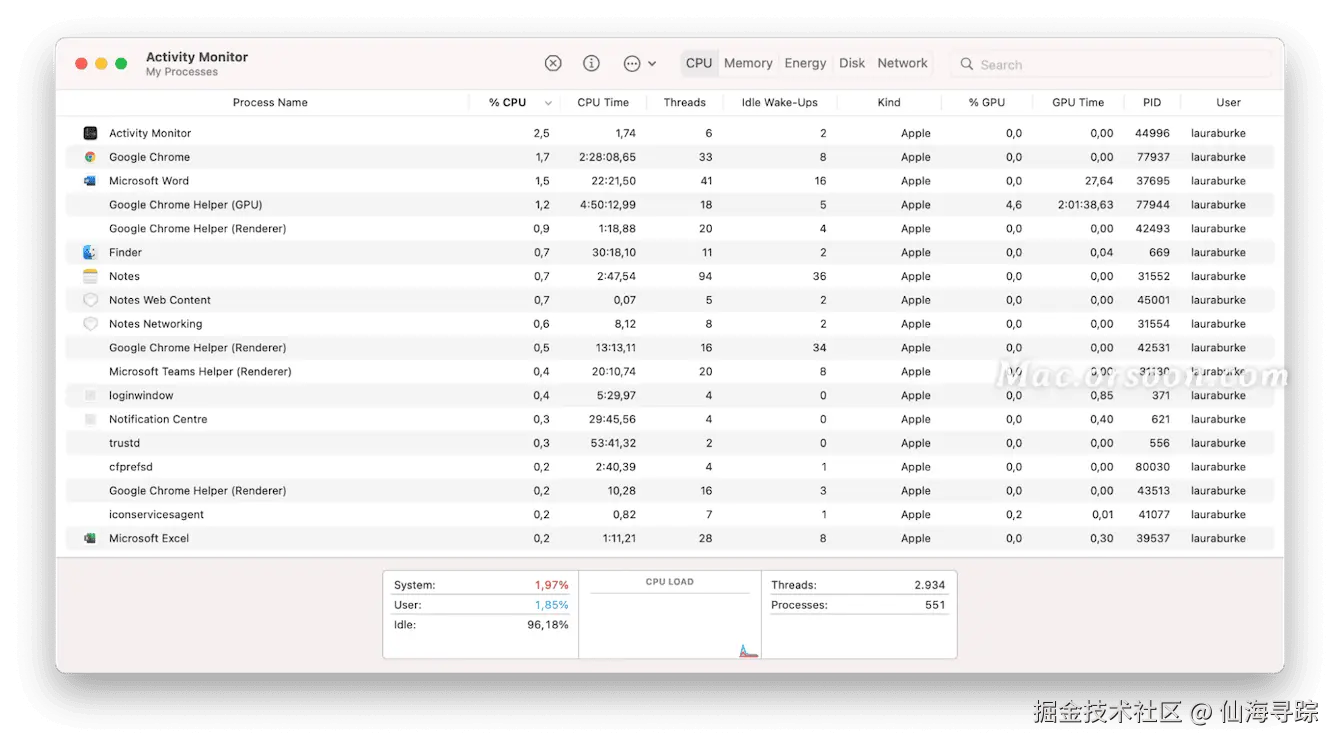Click the Idle percentage 96,18%
The image size is (1340, 747).
point(548,625)
